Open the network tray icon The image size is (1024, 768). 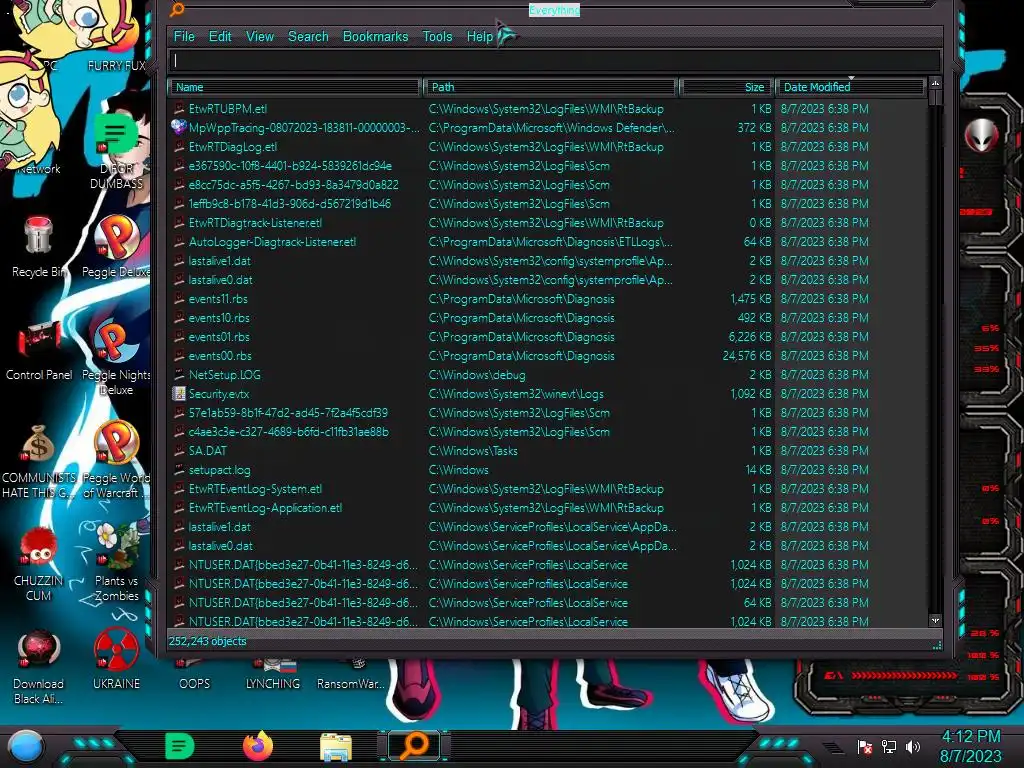[x=889, y=746]
